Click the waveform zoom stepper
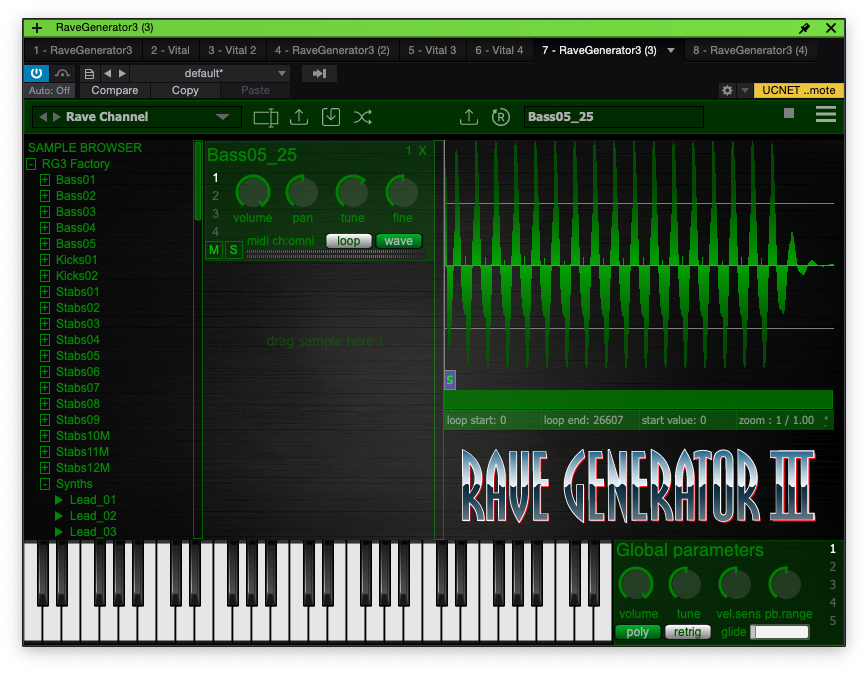This screenshot has width=868, height=673. click(x=826, y=421)
